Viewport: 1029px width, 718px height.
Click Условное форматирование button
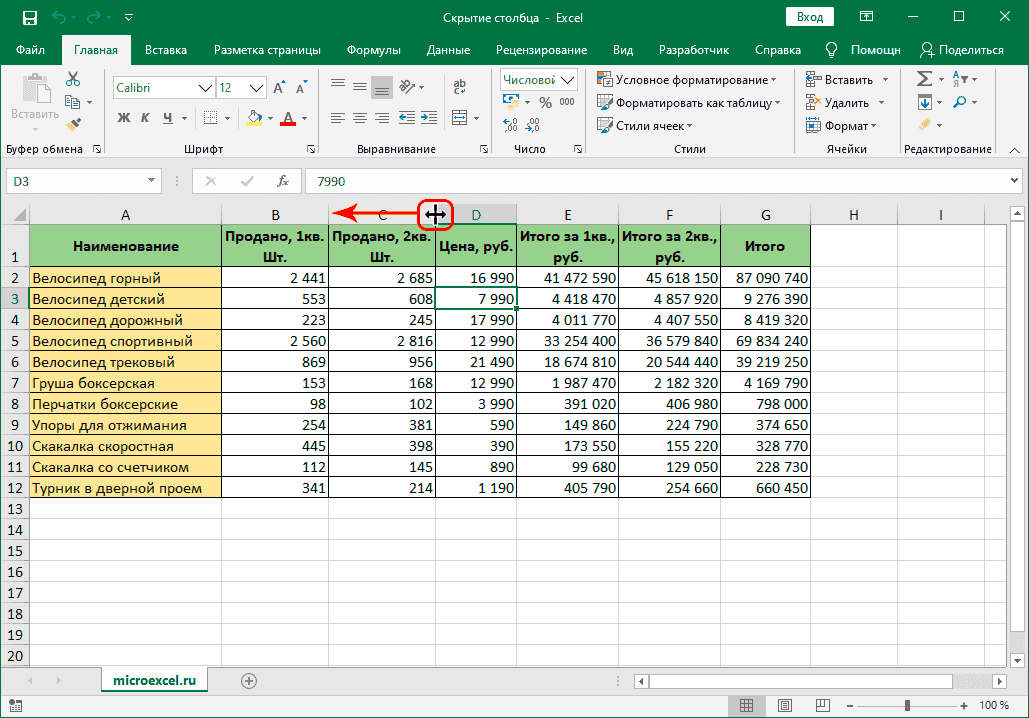(687, 80)
